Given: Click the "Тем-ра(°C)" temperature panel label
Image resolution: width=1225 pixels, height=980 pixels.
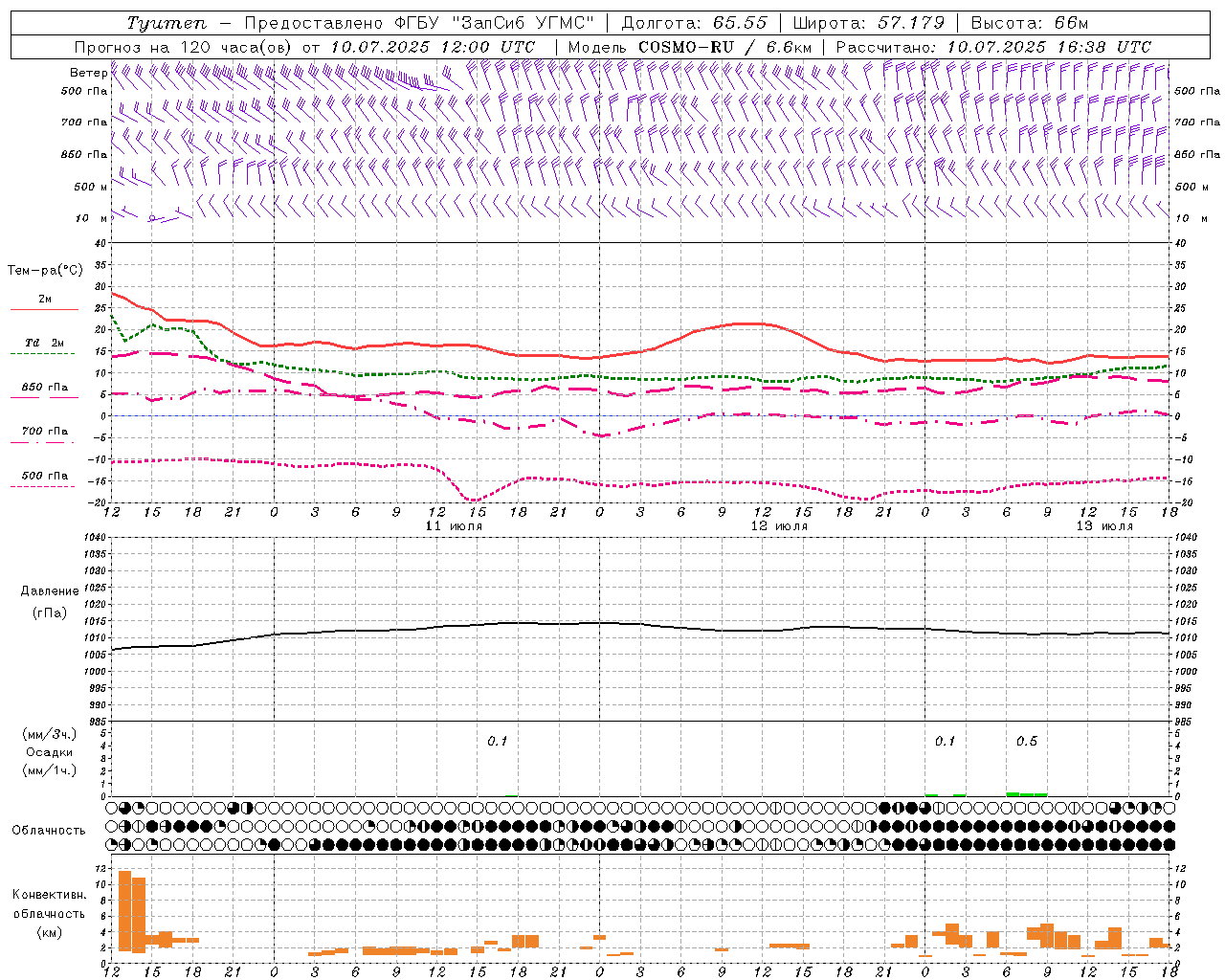Looking at the screenshot, I should (x=44, y=271).
